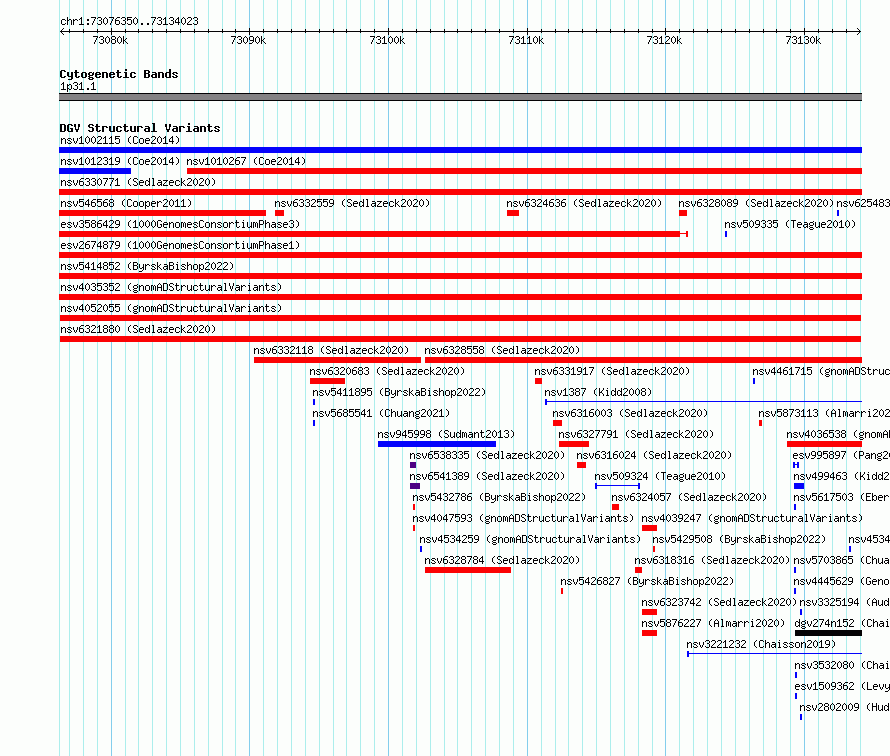The height and width of the screenshot is (756, 890).
Task: Click nsv5429508 (ByrskaBishop2022) label
Action: (x=739, y=539)
